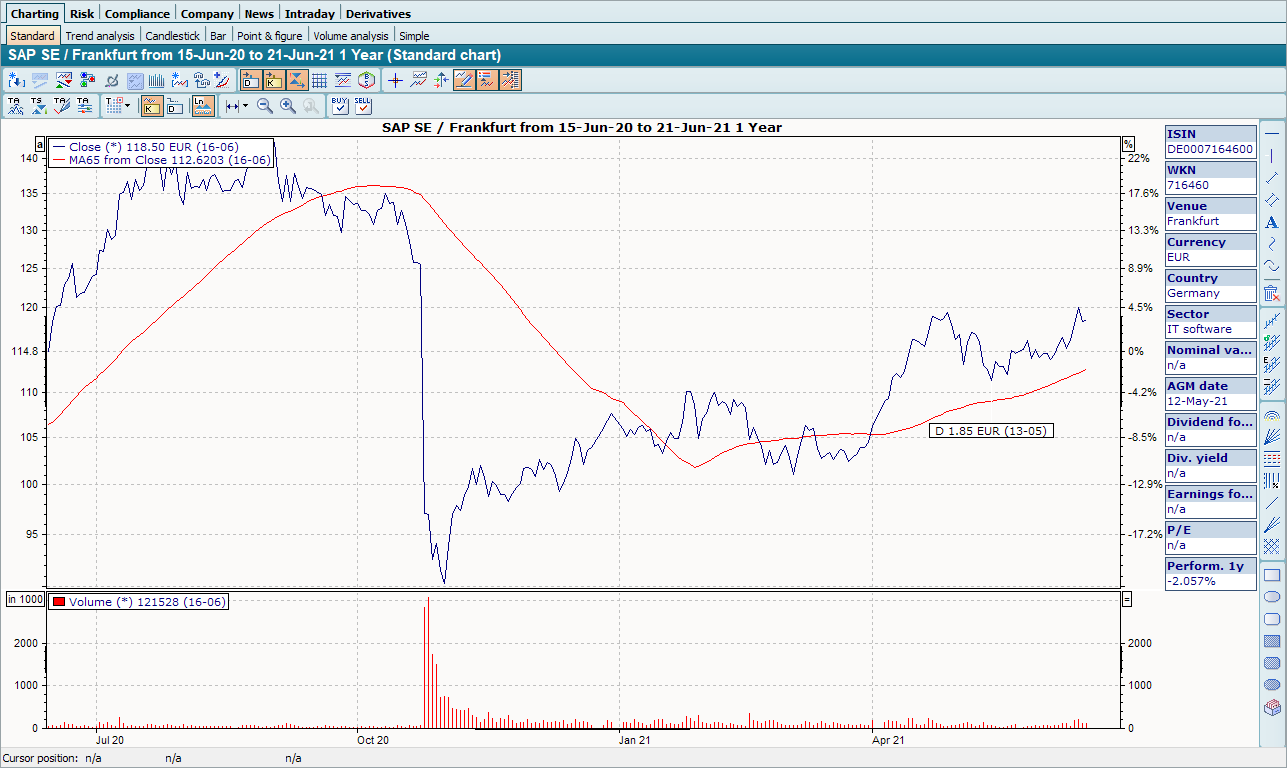Toggle the SELL signals checkbox

click(363, 105)
